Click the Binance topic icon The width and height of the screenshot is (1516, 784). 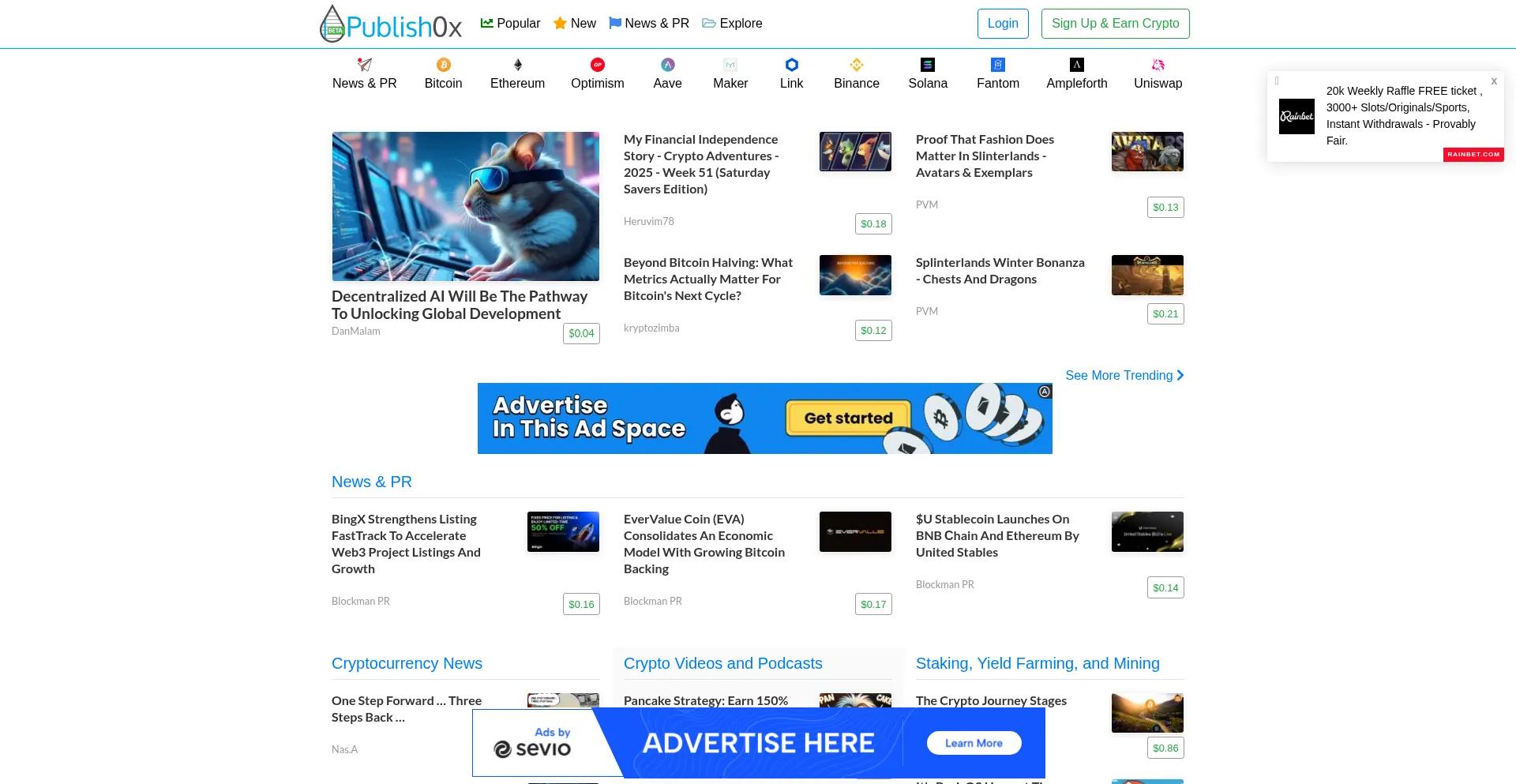[x=856, y=65]
